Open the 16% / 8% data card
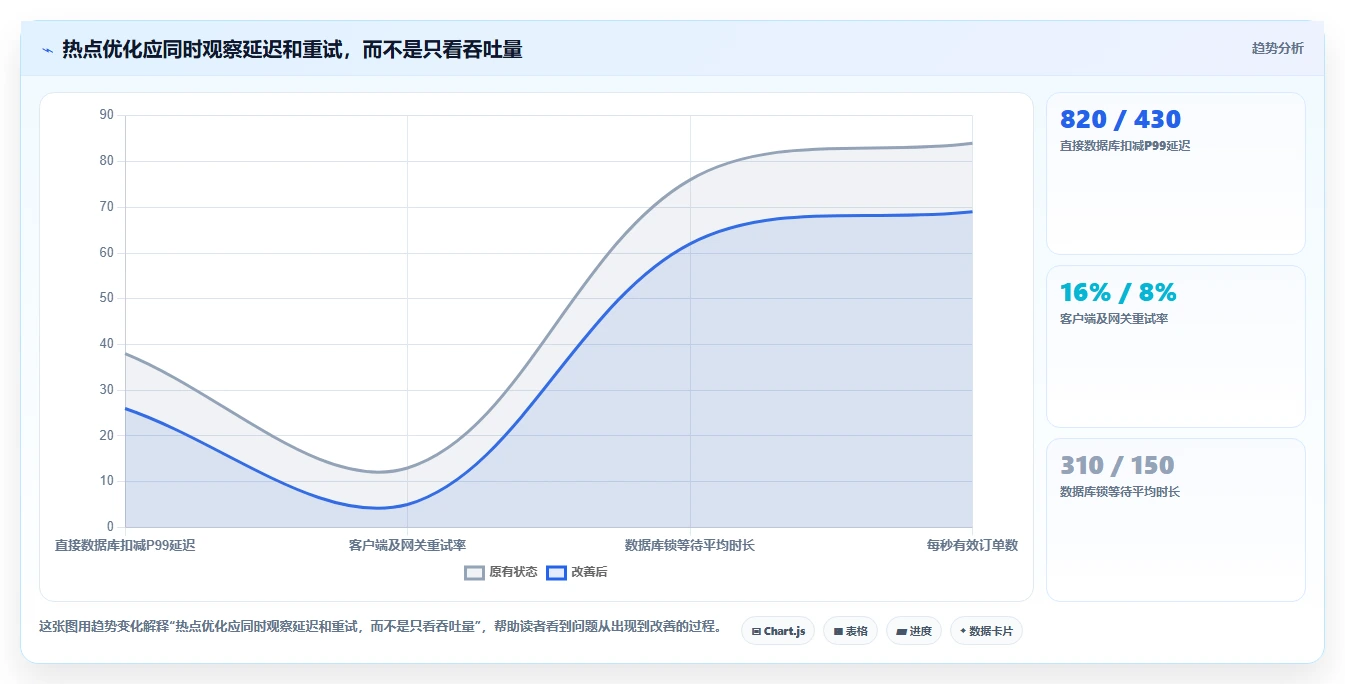The height and width of the screenshot is (684, 1345). (1176, 346)
